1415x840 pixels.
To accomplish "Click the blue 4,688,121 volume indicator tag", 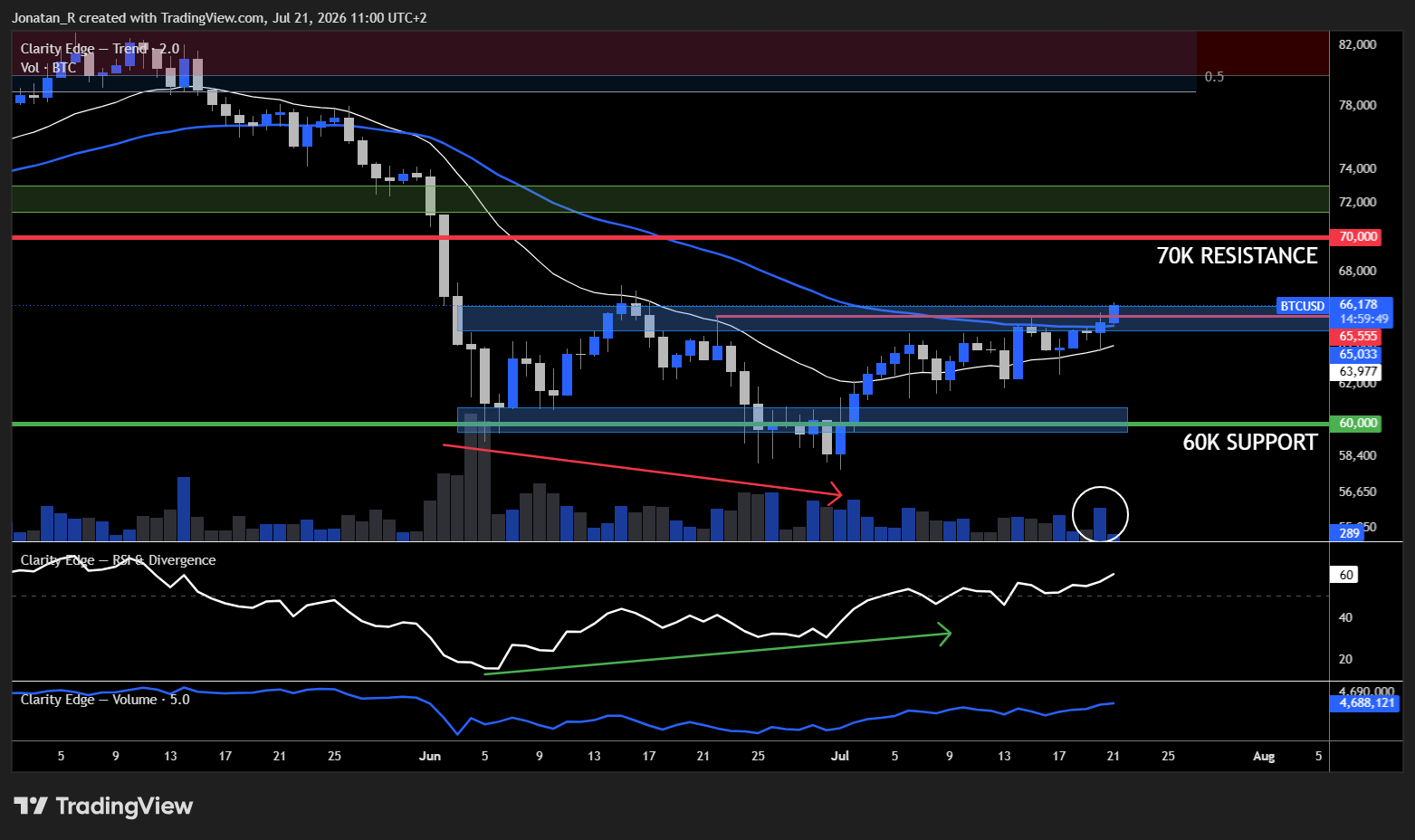I will [1364, 702].
